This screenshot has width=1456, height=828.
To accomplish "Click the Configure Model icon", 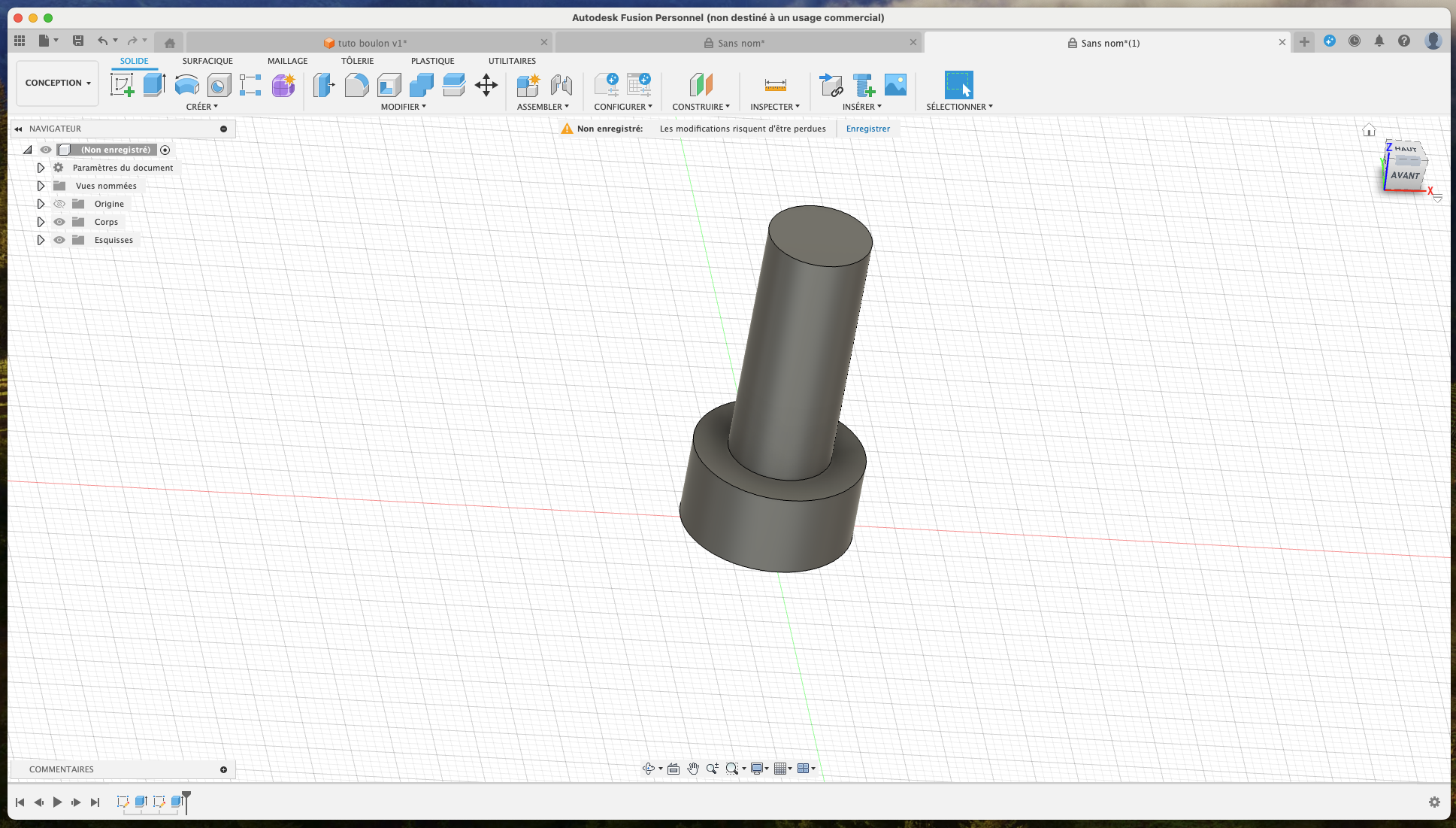I will tap(607, 85).
